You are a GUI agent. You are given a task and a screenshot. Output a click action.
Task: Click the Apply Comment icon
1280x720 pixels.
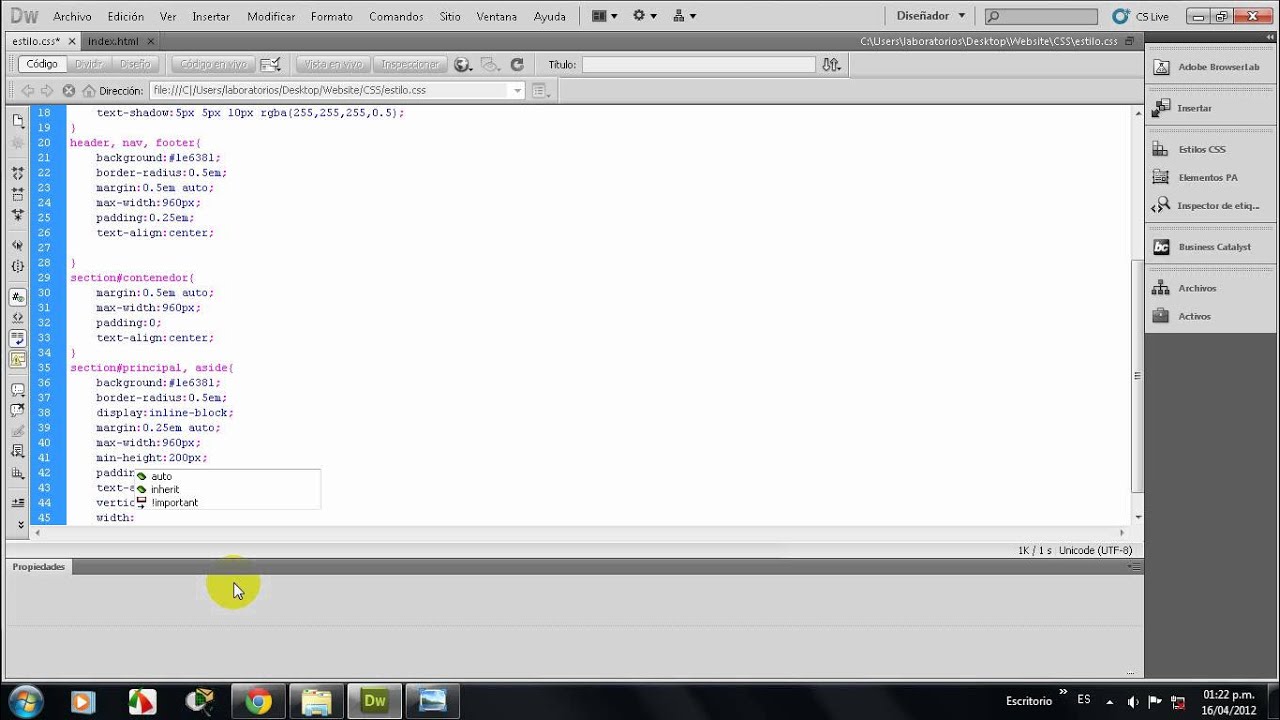18,390
